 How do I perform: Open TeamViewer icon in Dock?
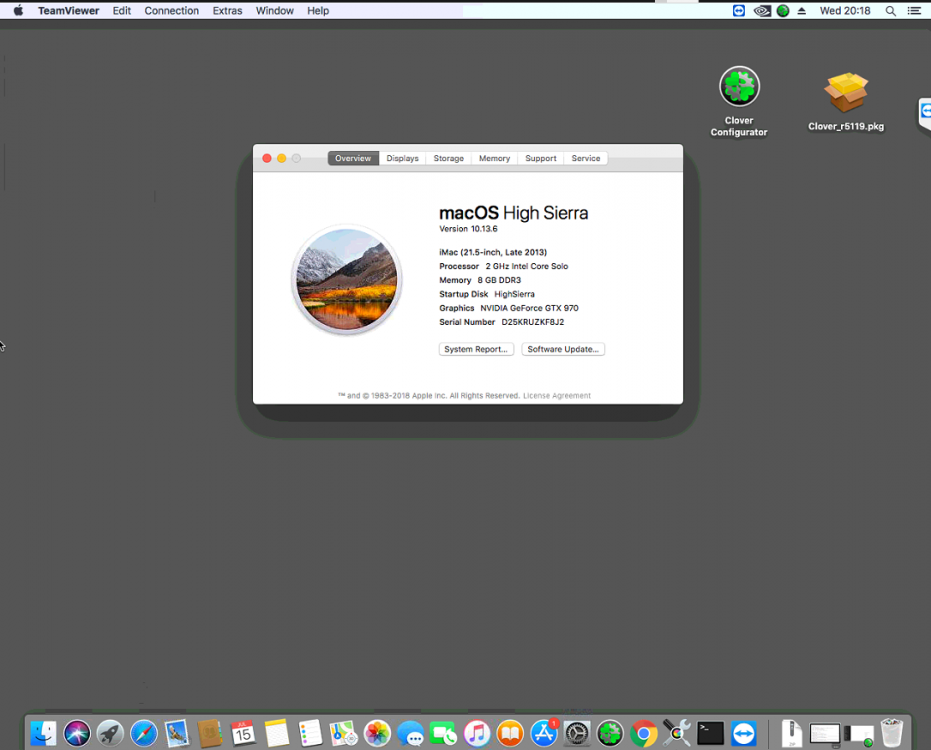pos(744,733)
